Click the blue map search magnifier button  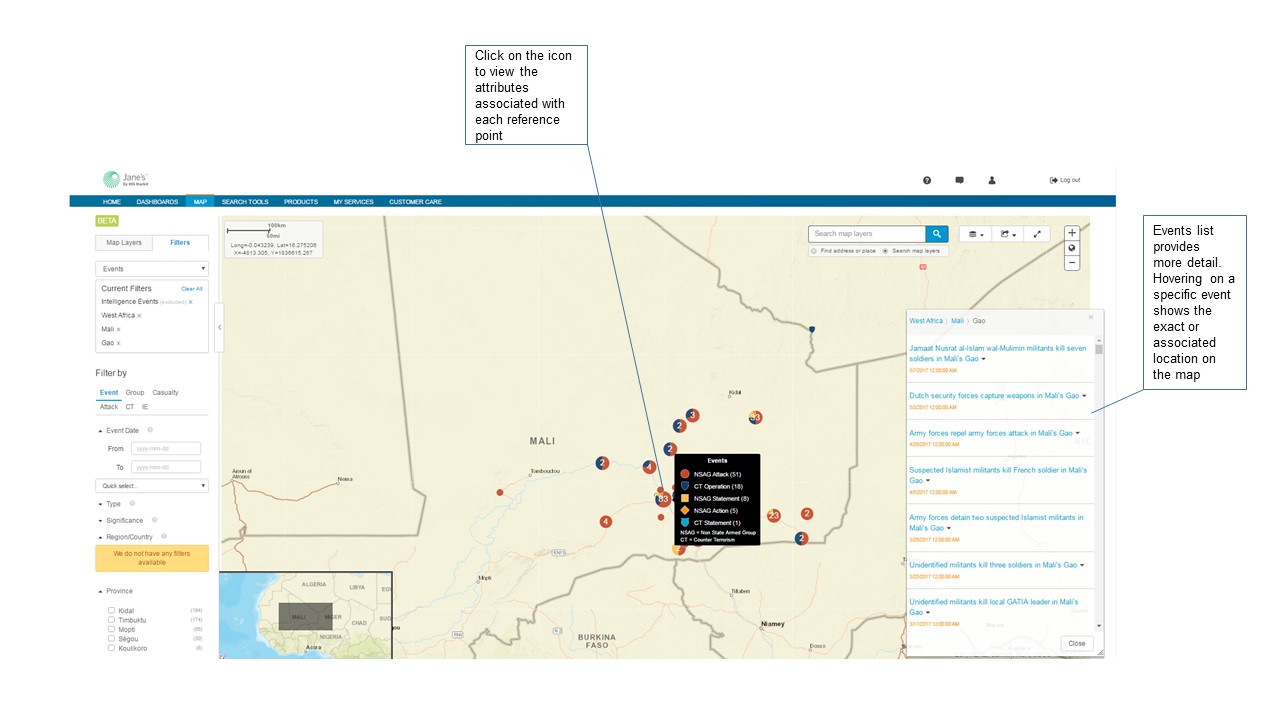coord(936,234)
